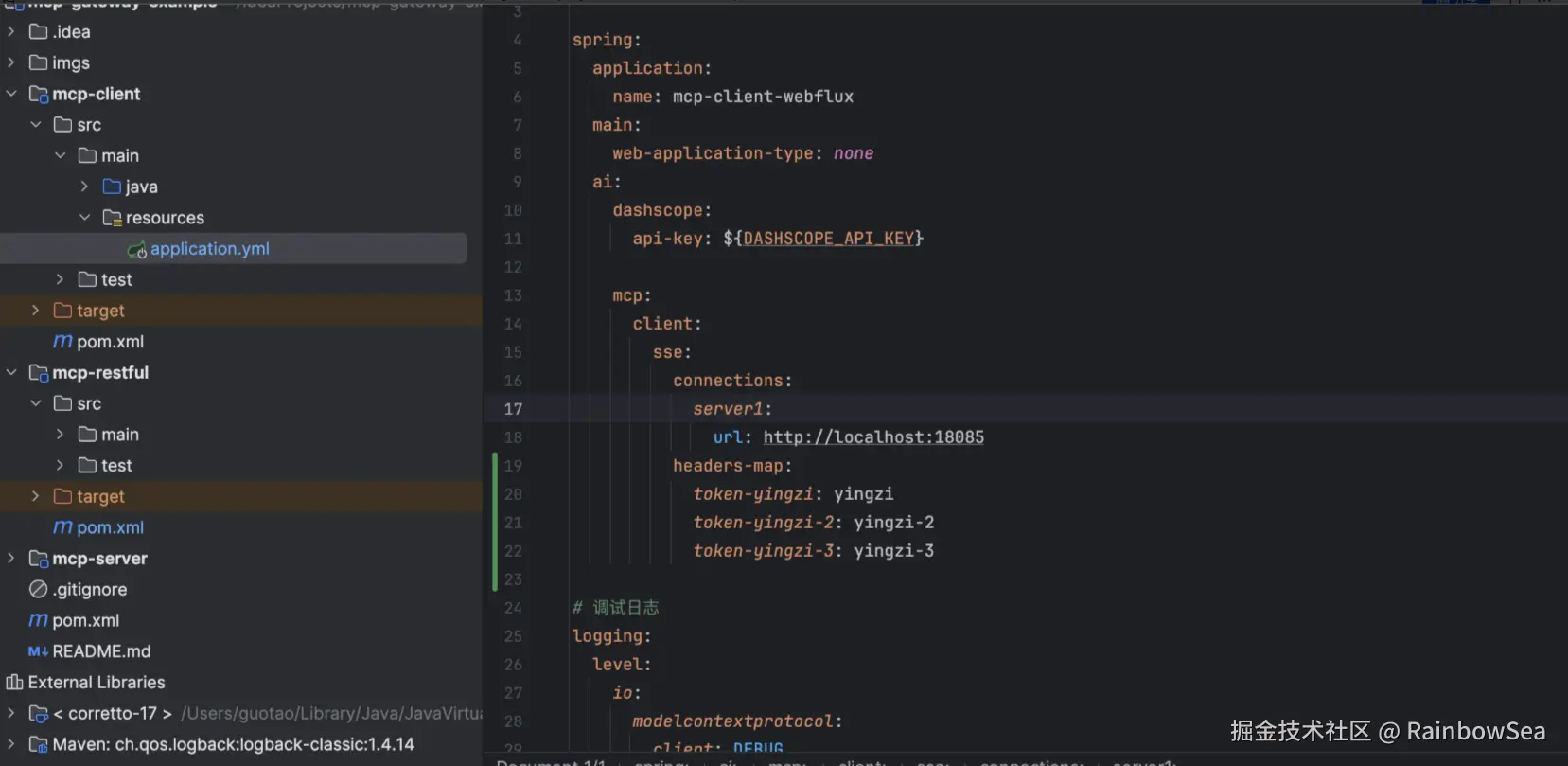Expand the corretto-17 JDK library node
This screenshot has height=766, width=1568.
pyautogui.click(x=11, y=713)
